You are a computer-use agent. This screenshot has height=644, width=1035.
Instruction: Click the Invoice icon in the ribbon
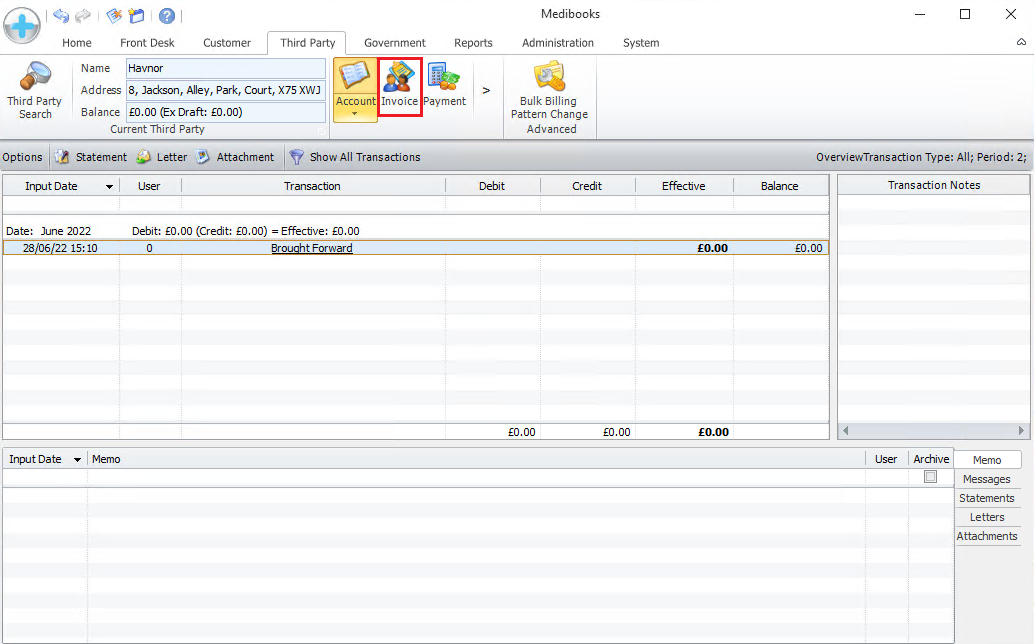(399, 86)
